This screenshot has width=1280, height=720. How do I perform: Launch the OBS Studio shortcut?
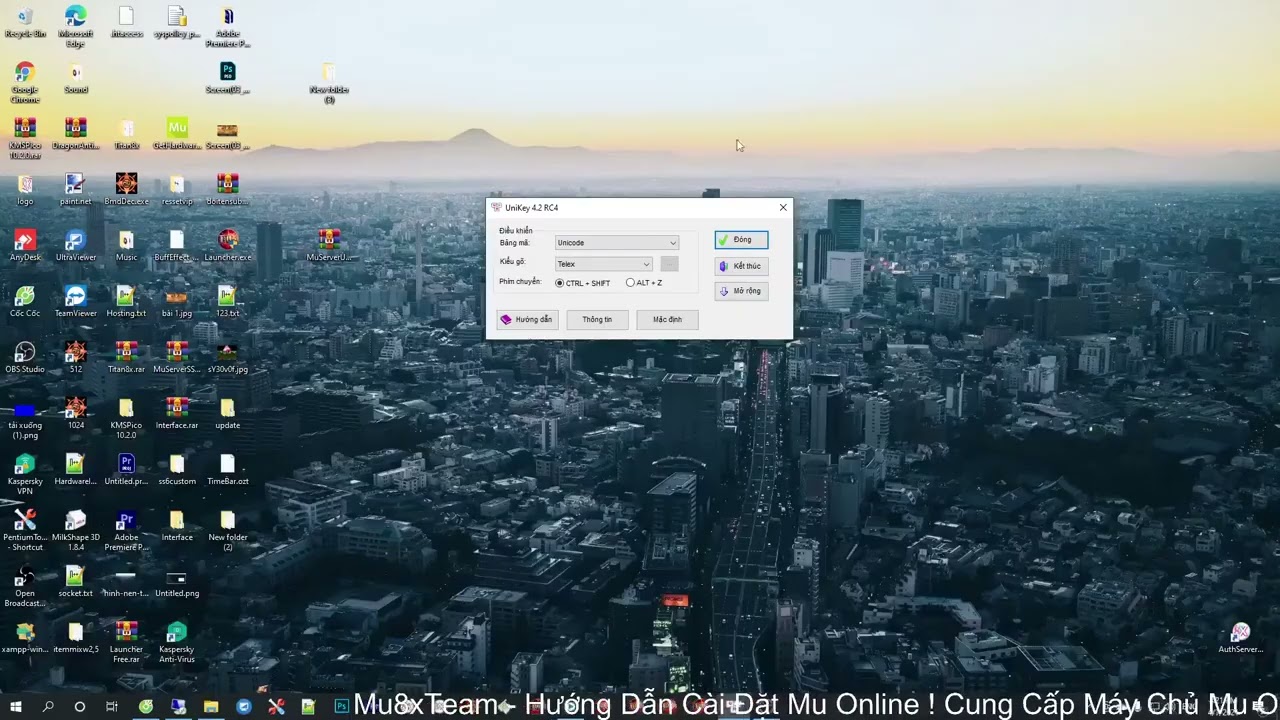point(25,358)
